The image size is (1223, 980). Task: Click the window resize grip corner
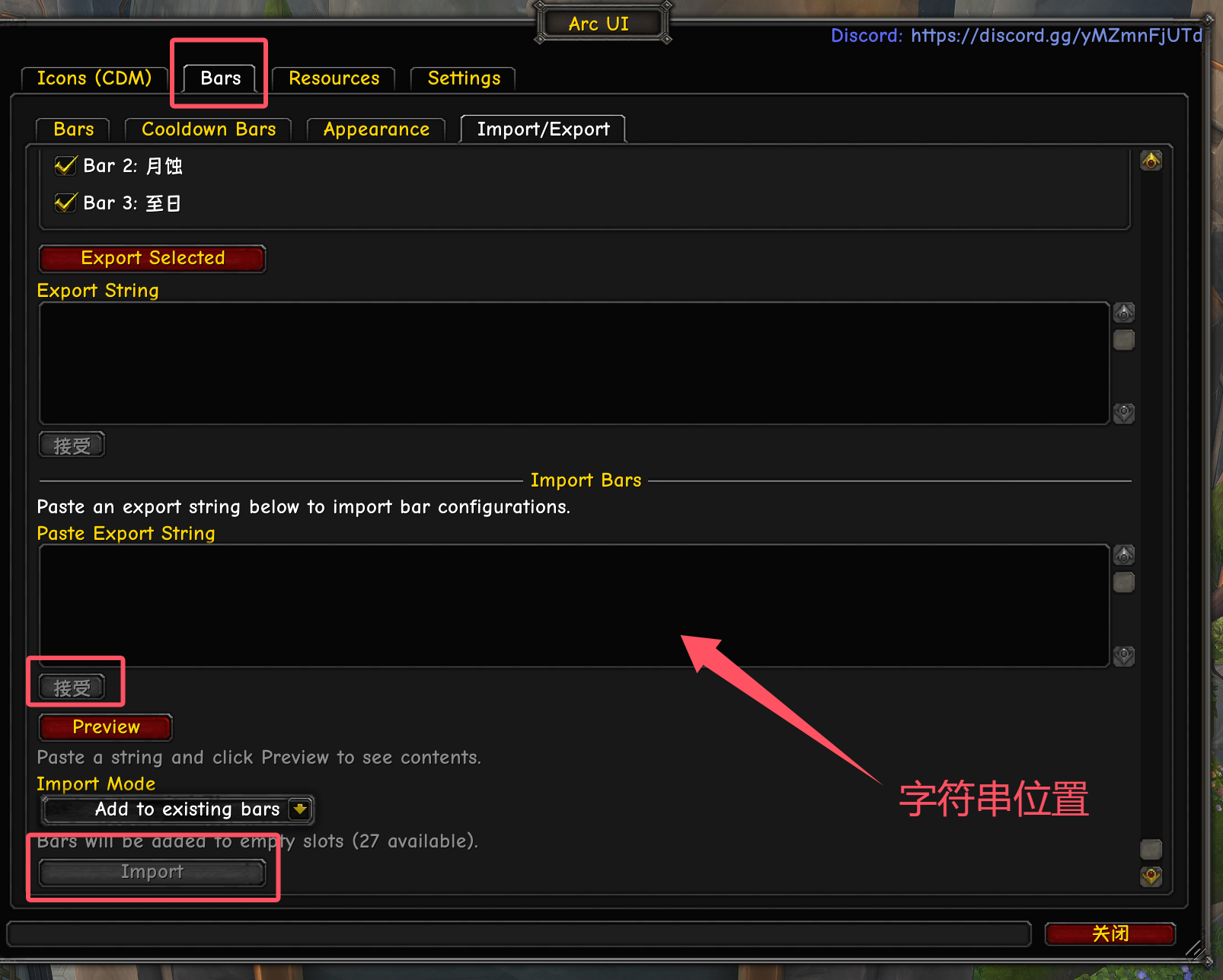(x=1196, y=949)
